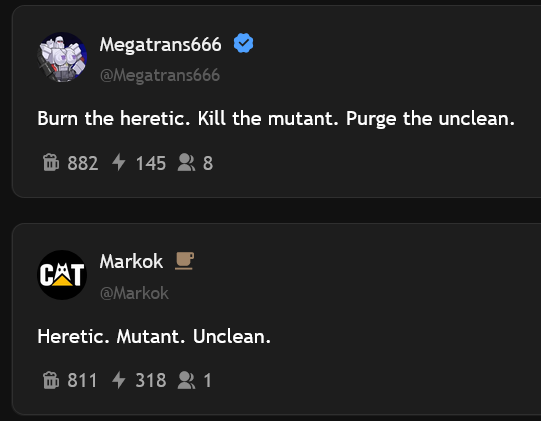The width and height of the screenshot is (541, 421).
Task: Click the 882 beer count number
Action: (x=83, y=163)
